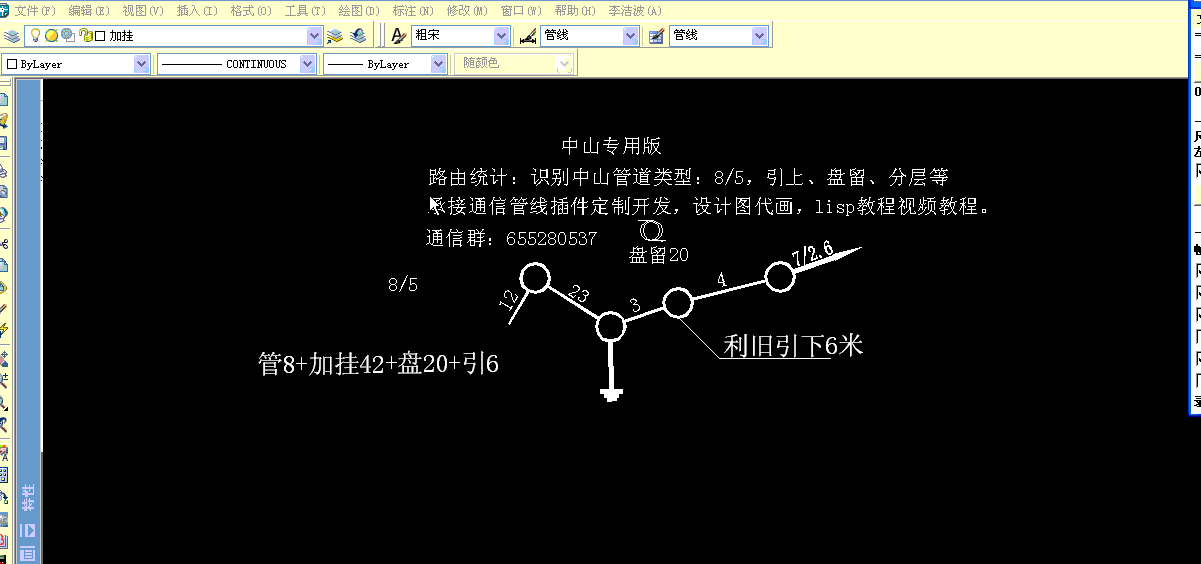Expand the ByLayer color control dropdown

[141, 64]
